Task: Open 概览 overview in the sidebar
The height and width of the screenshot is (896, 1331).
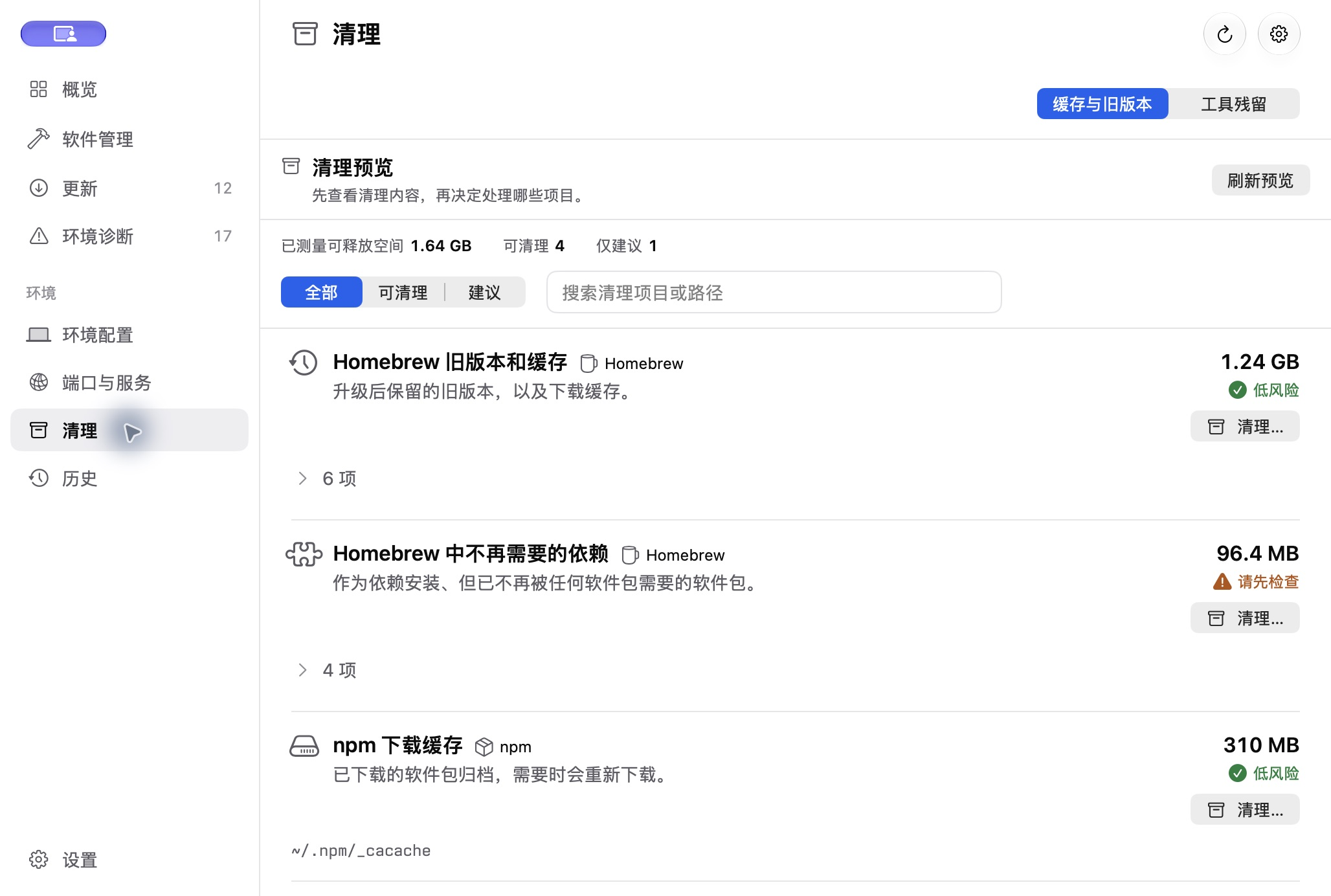Action: (x=129, y=89)
